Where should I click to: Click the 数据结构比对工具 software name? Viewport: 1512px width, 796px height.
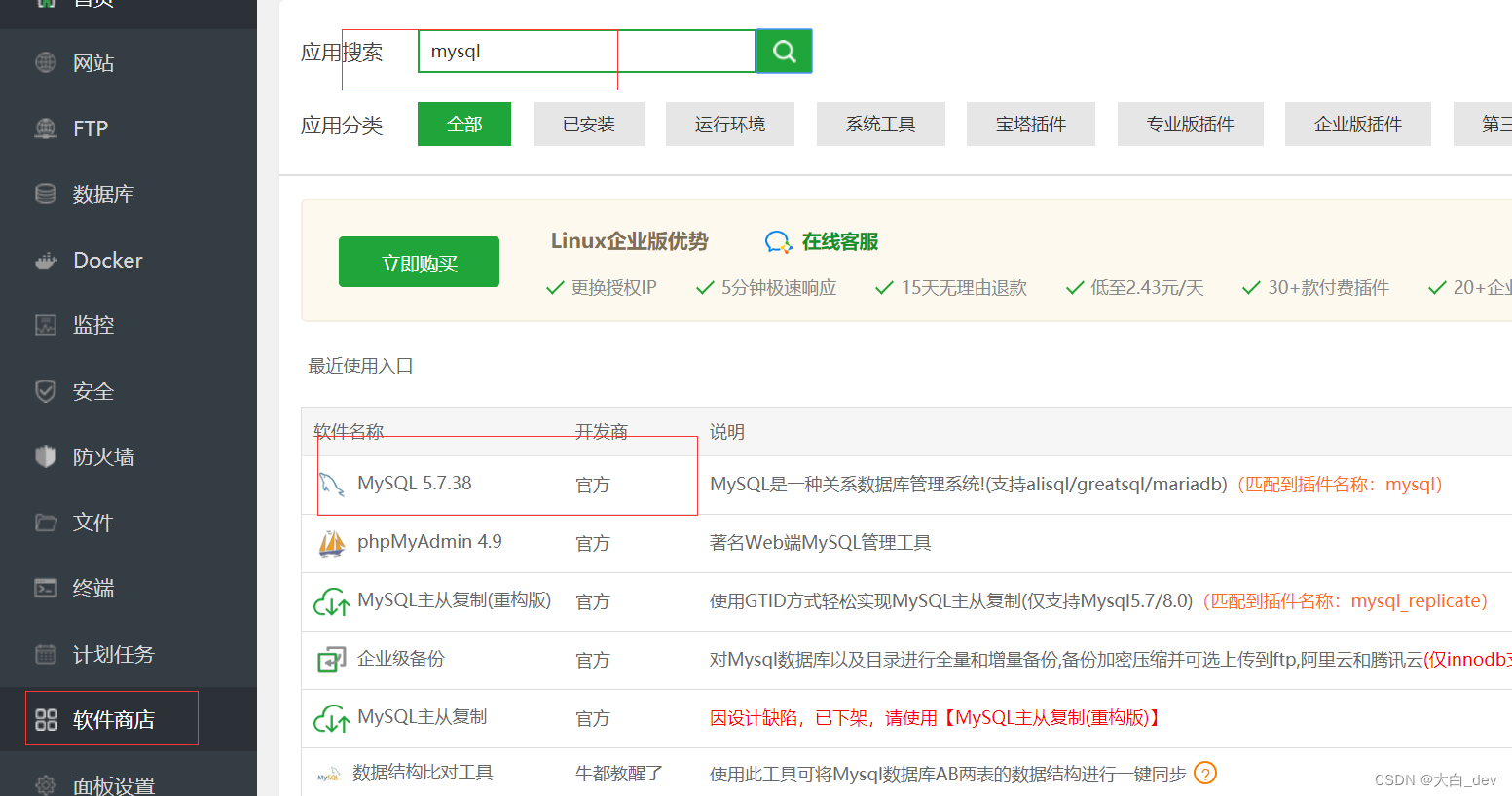(x=423, y=773)
